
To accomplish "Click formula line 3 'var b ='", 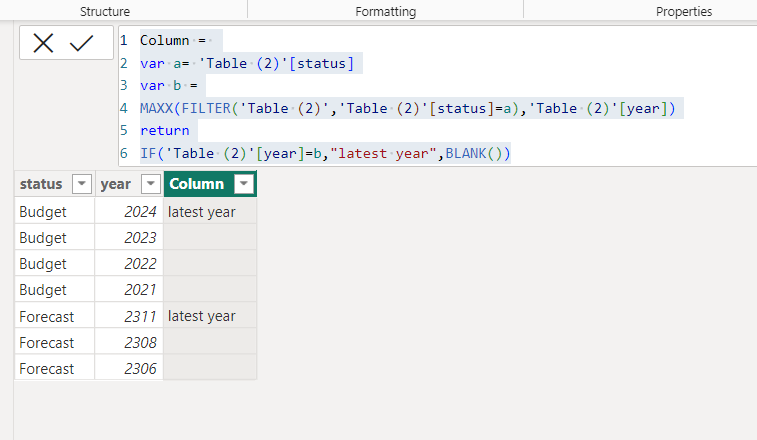I will tap(168, 85).
